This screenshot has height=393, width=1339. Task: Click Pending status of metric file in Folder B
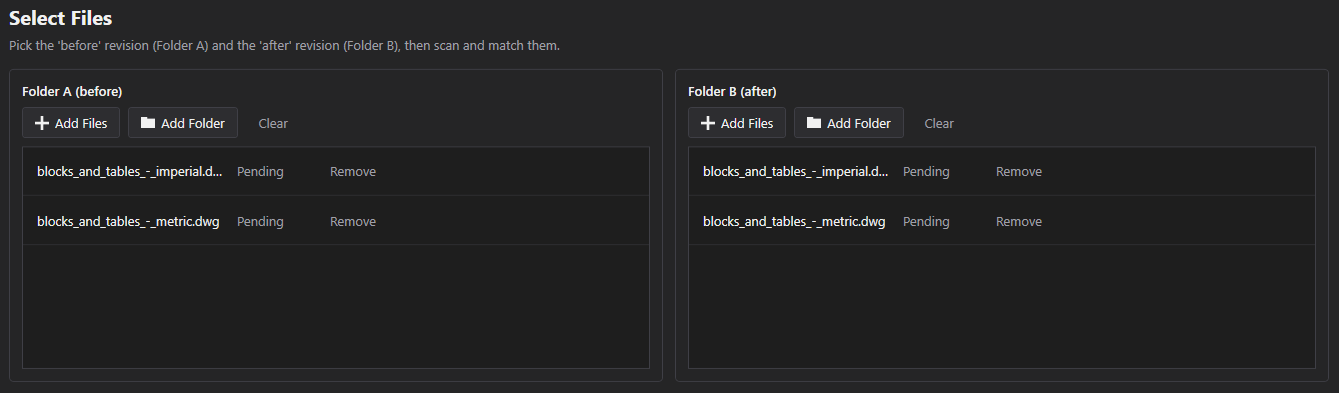pyautogui.click(x=926, y=222)
